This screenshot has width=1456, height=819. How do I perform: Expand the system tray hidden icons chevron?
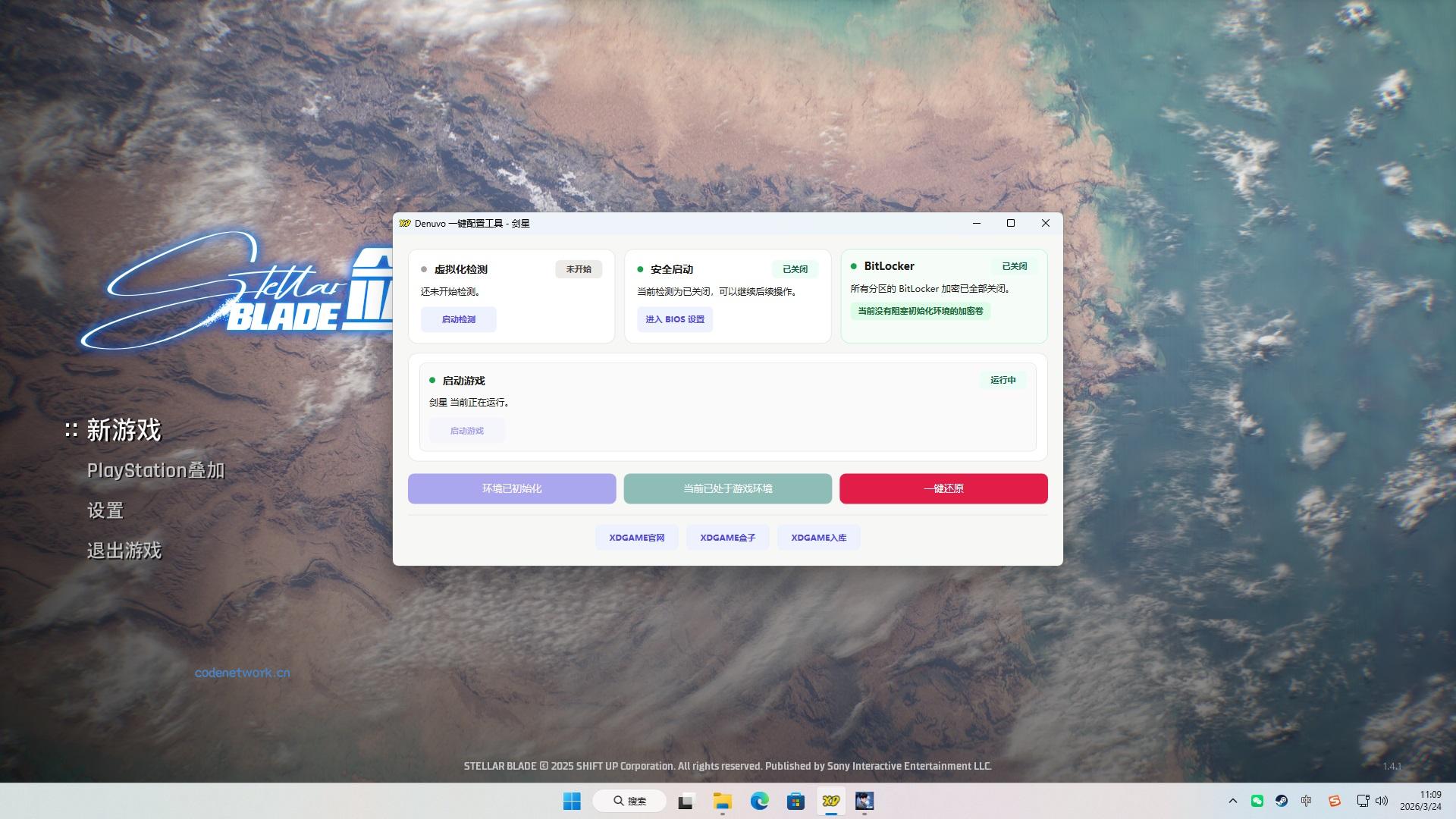tap(1232, 801)
